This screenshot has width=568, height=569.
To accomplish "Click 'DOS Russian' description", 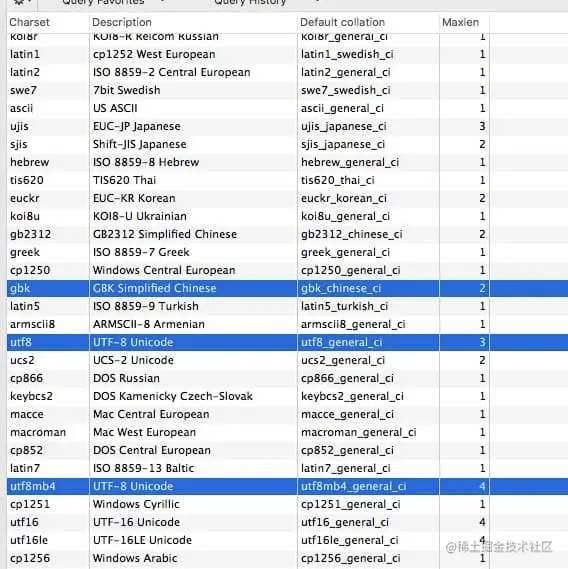I will (126, 378).
